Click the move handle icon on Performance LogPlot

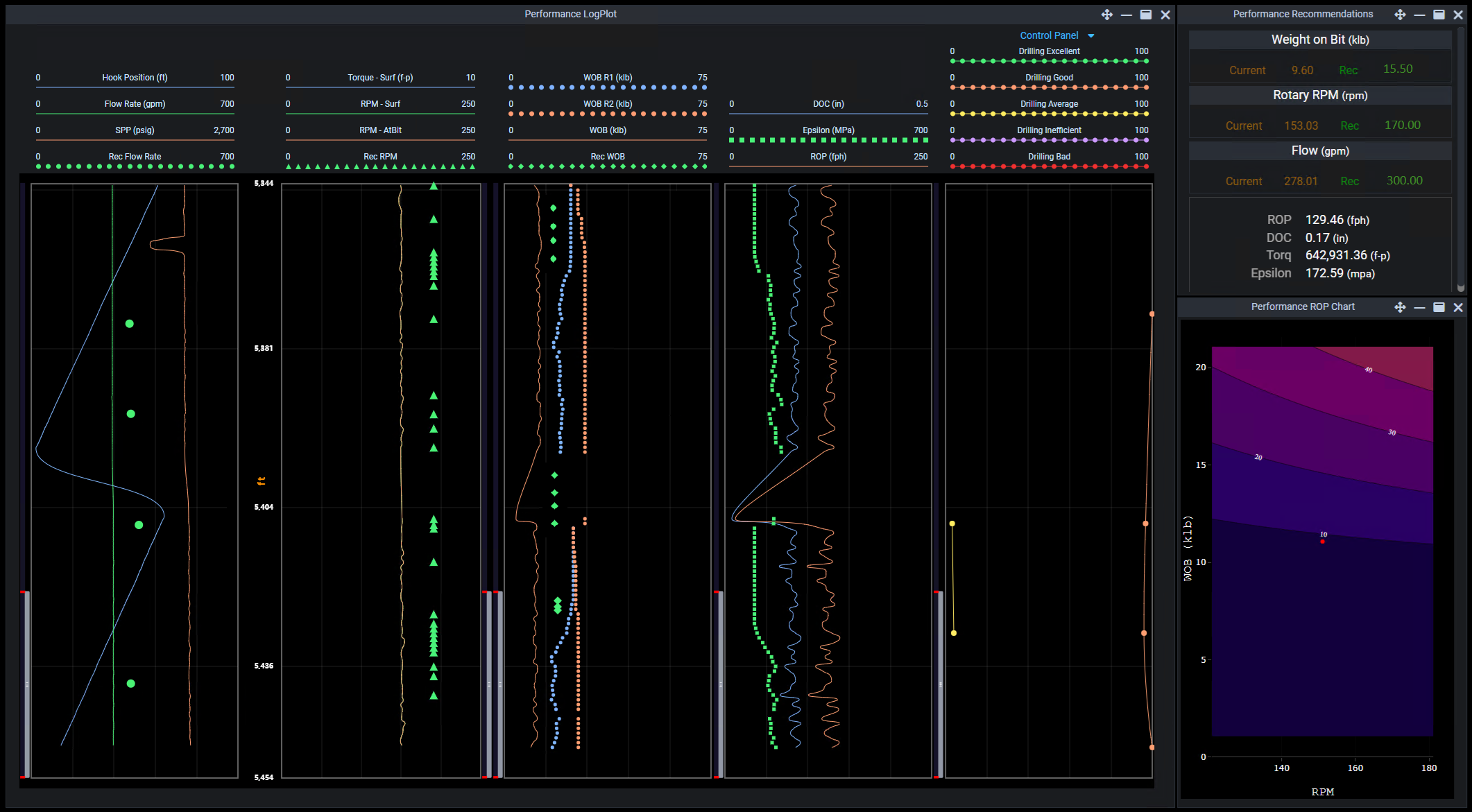click(x=1106, y=14)
